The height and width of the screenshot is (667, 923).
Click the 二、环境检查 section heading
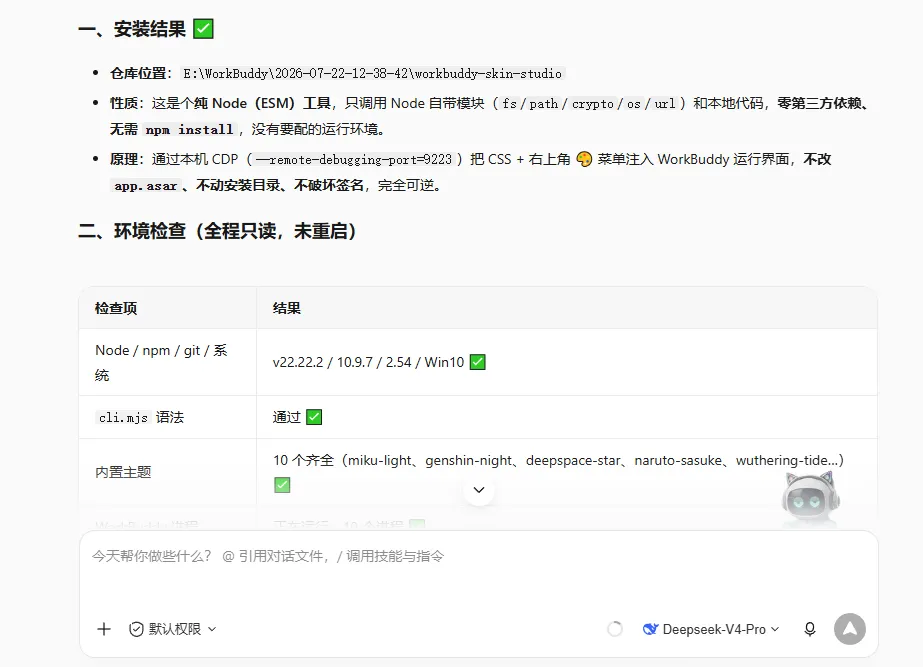point(217,231)
